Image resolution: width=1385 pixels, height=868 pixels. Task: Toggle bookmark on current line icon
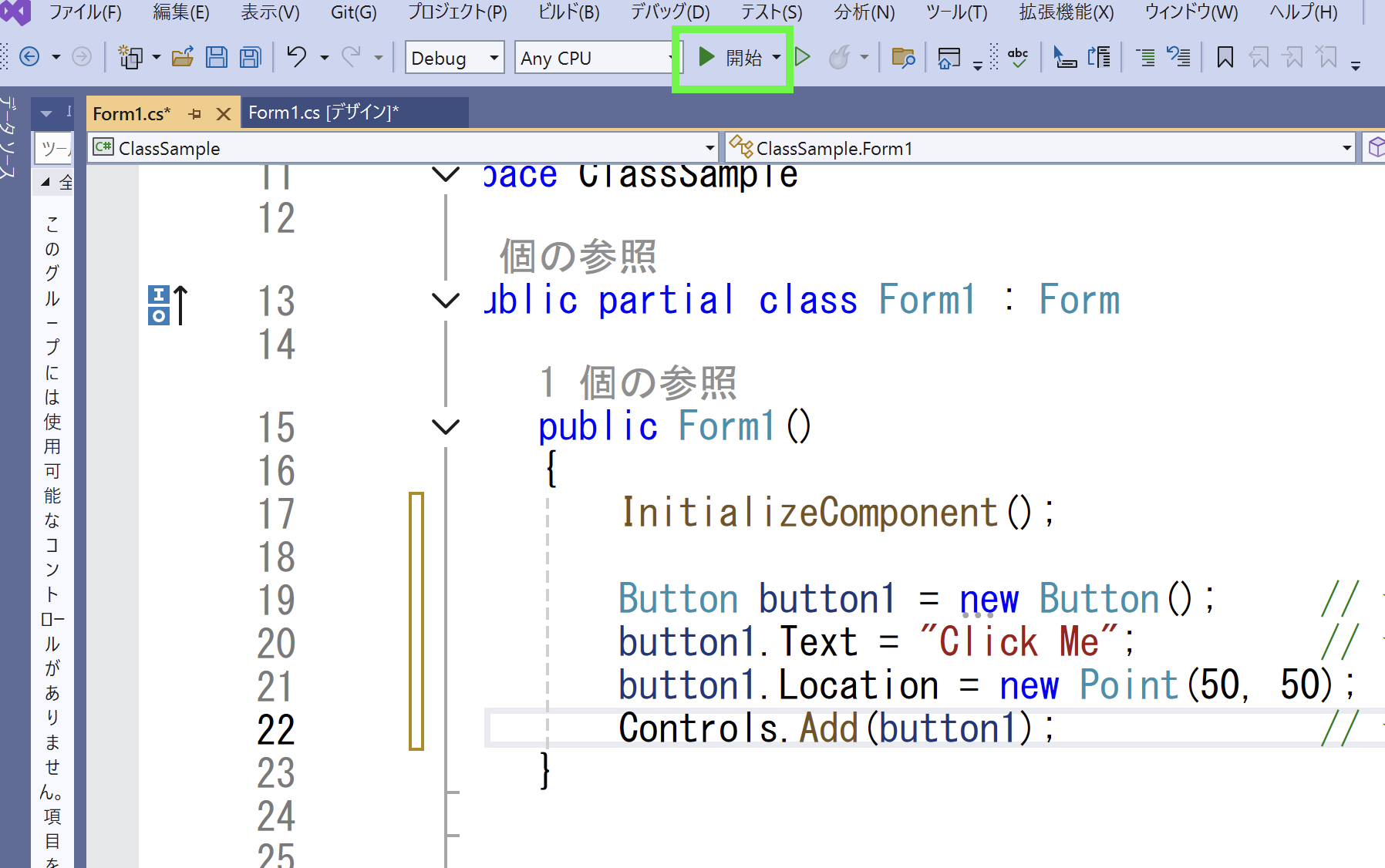point(1225,57)
